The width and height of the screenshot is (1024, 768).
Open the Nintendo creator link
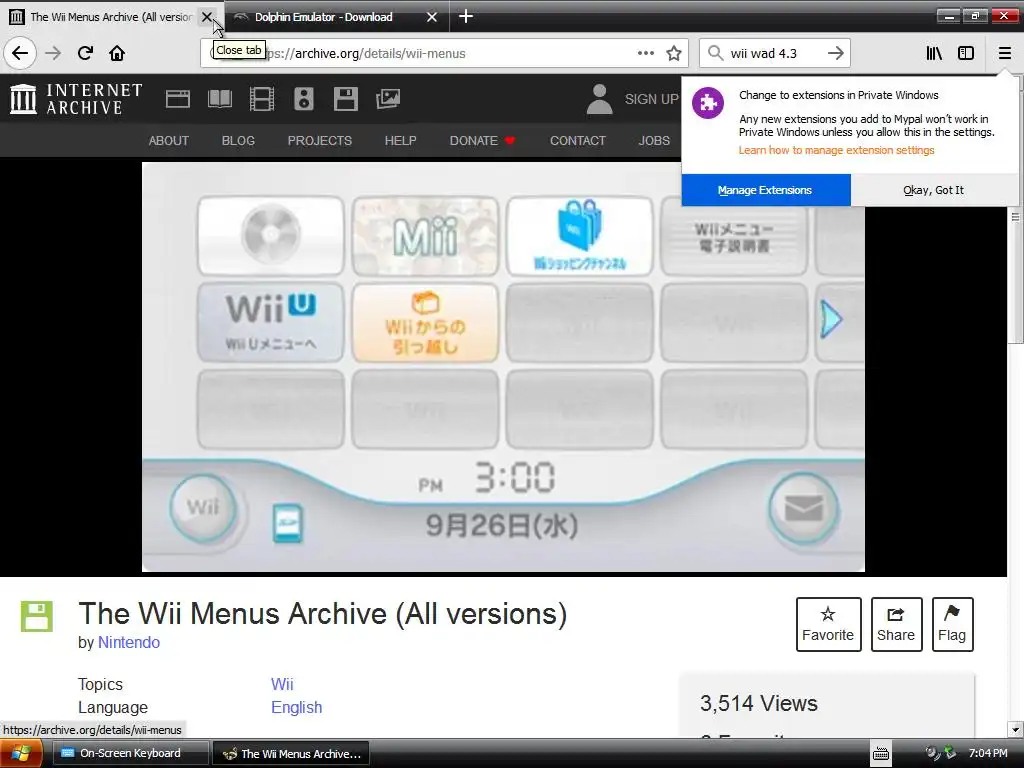[x=129, y=643]
